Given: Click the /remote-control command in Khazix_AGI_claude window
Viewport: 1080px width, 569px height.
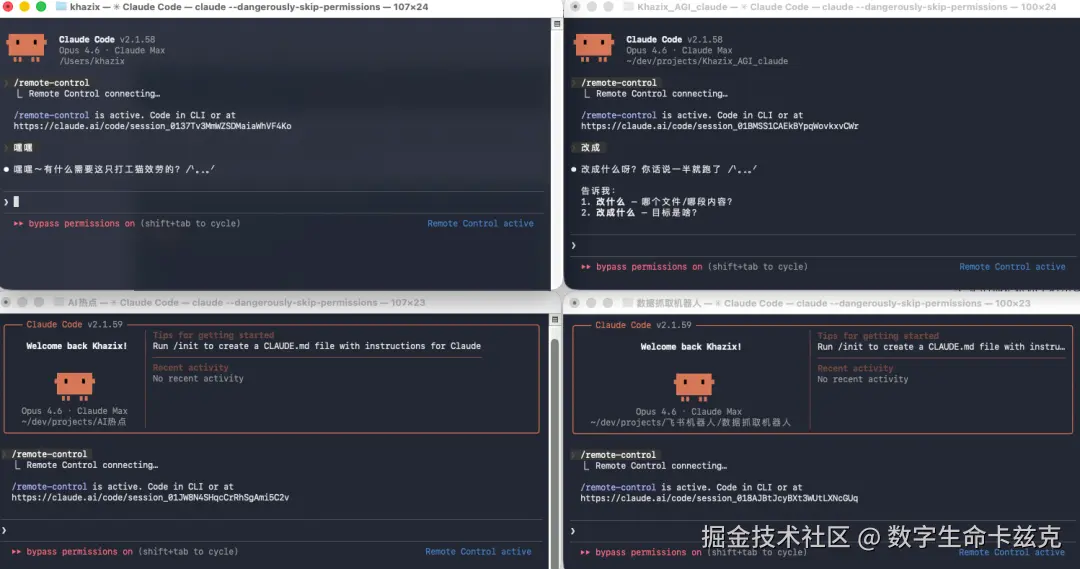Looking at the screenshot, I should click(619, 83).
